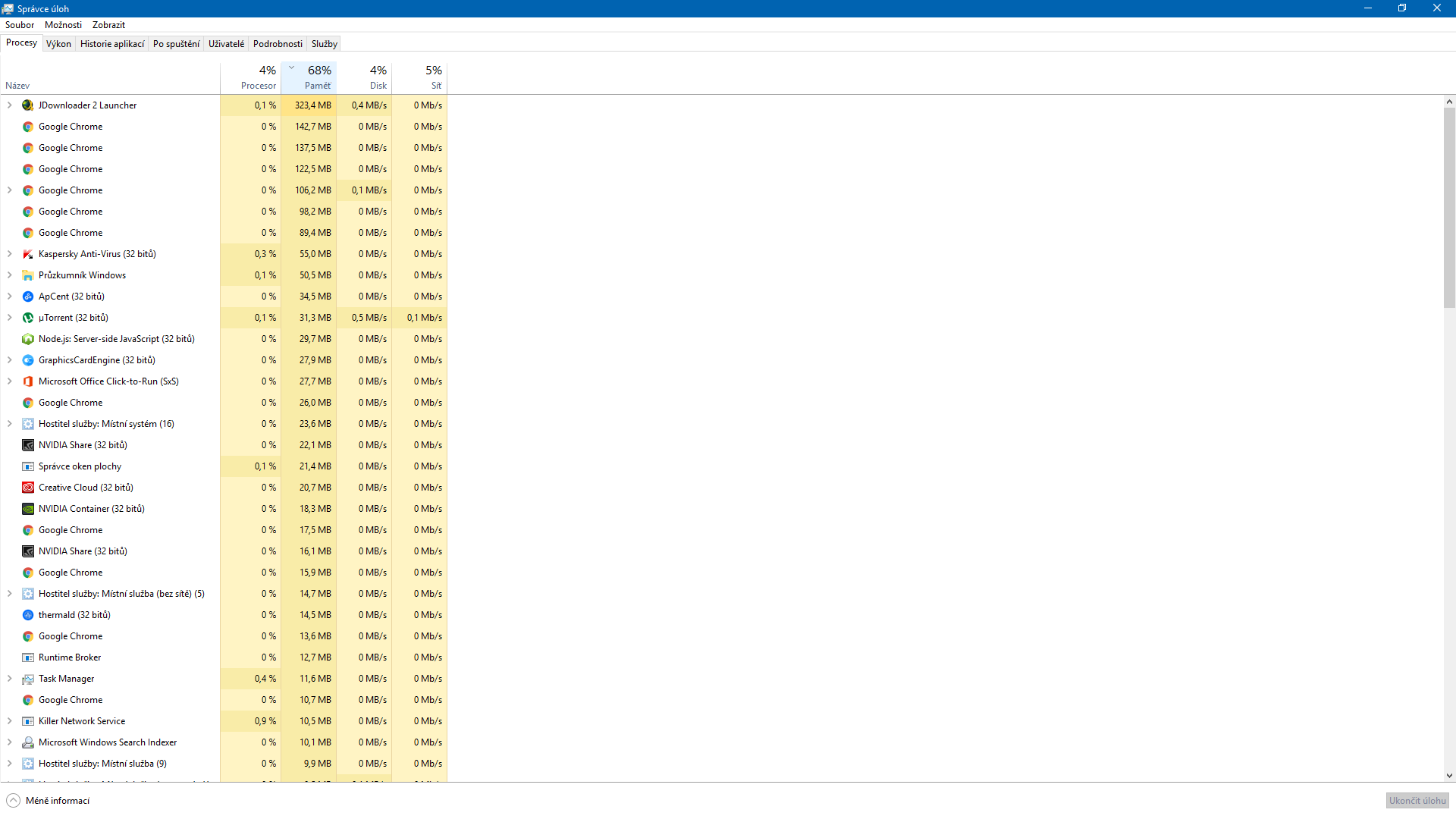Switch to the Po spuštění tab
This screenshot has height=819, width=1456.
[176, 44]
